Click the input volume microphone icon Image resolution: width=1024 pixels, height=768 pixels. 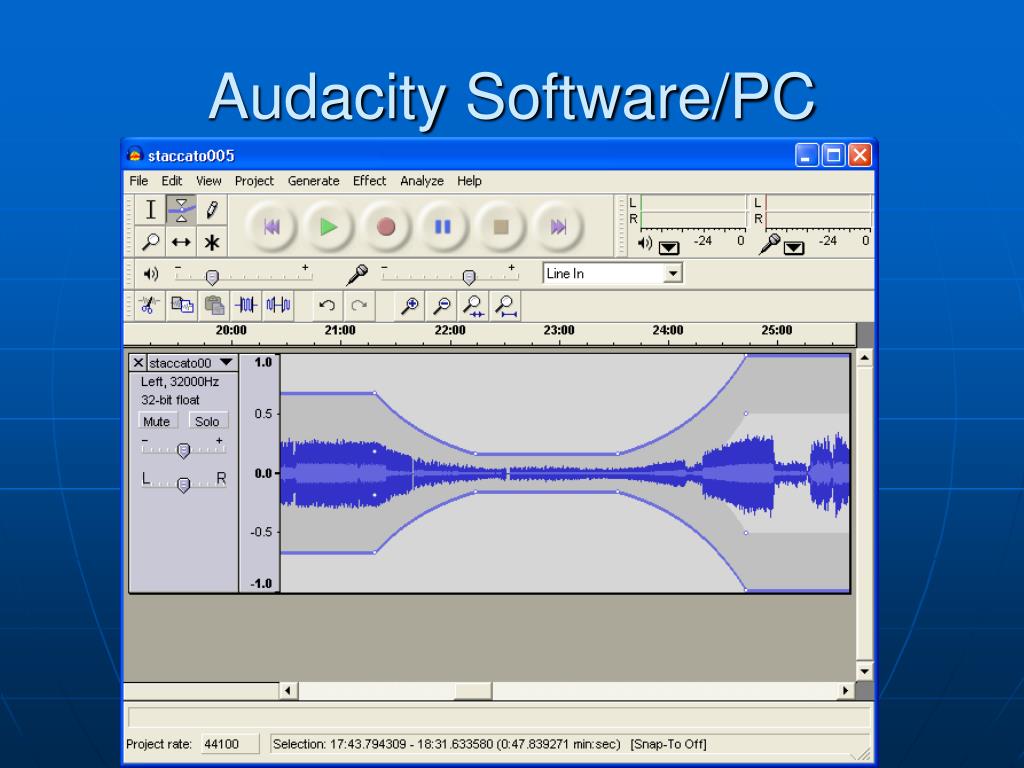coord(357,274)
